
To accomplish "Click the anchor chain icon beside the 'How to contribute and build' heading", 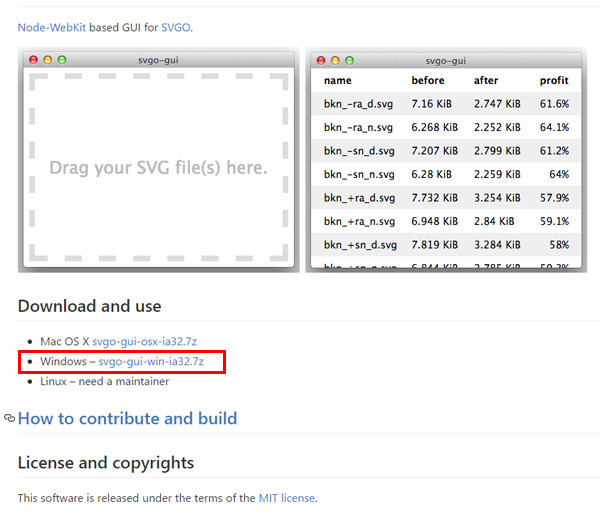I will [x=9, y=418].
